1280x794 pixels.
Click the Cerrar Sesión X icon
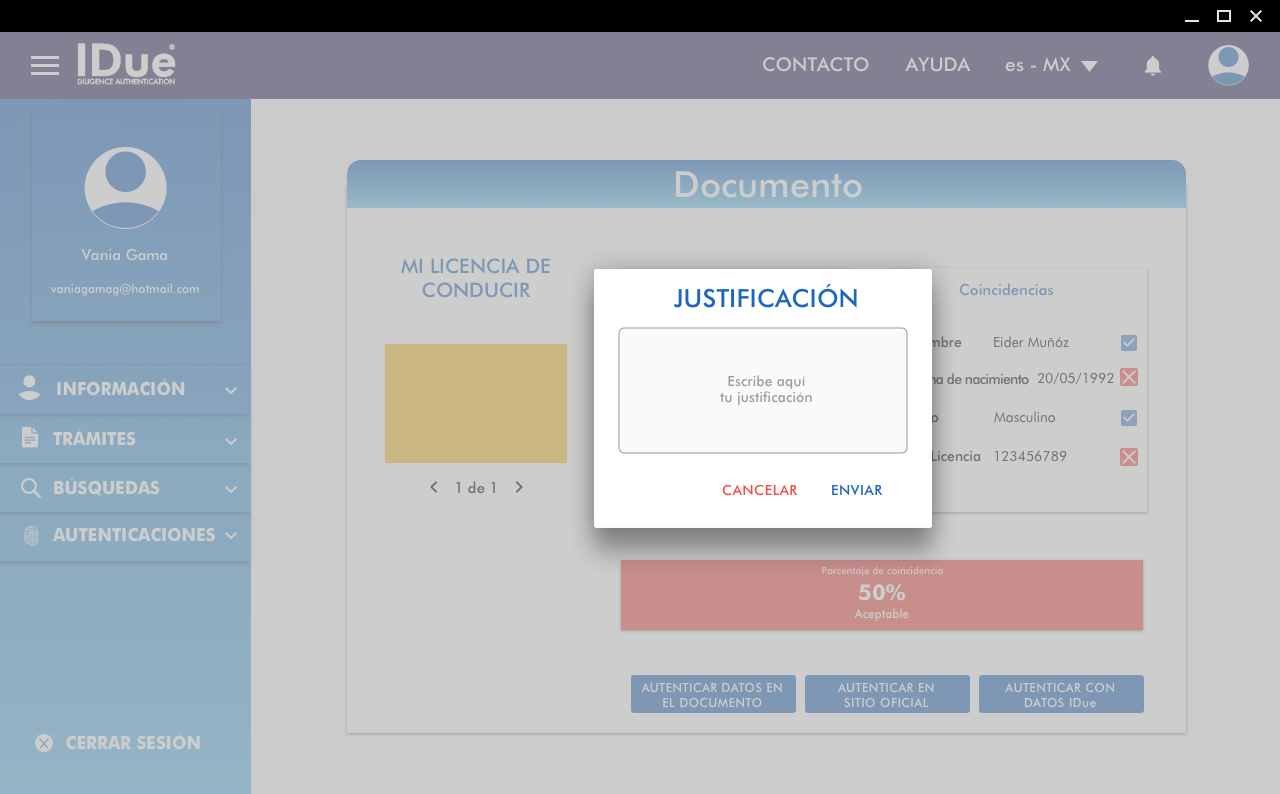click(x=44, y=743)
